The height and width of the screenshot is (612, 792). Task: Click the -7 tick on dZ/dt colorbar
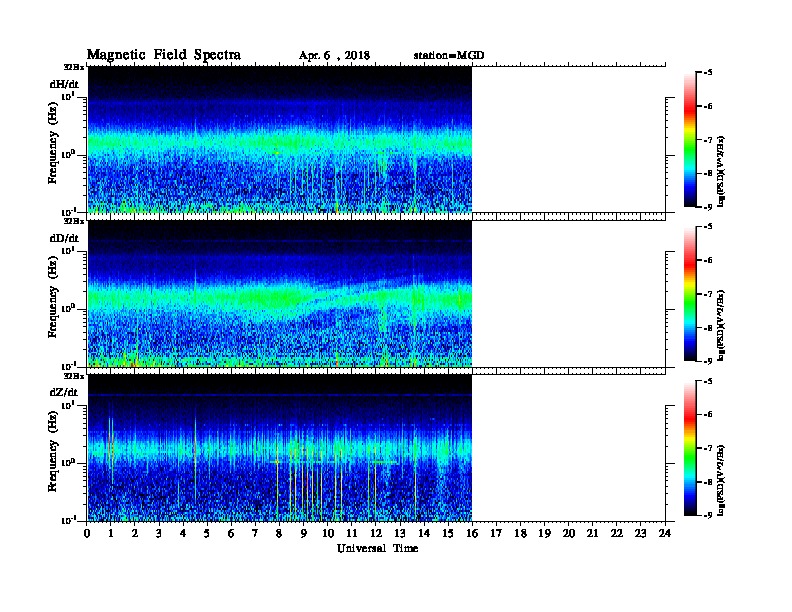click(x=708, y=448)
